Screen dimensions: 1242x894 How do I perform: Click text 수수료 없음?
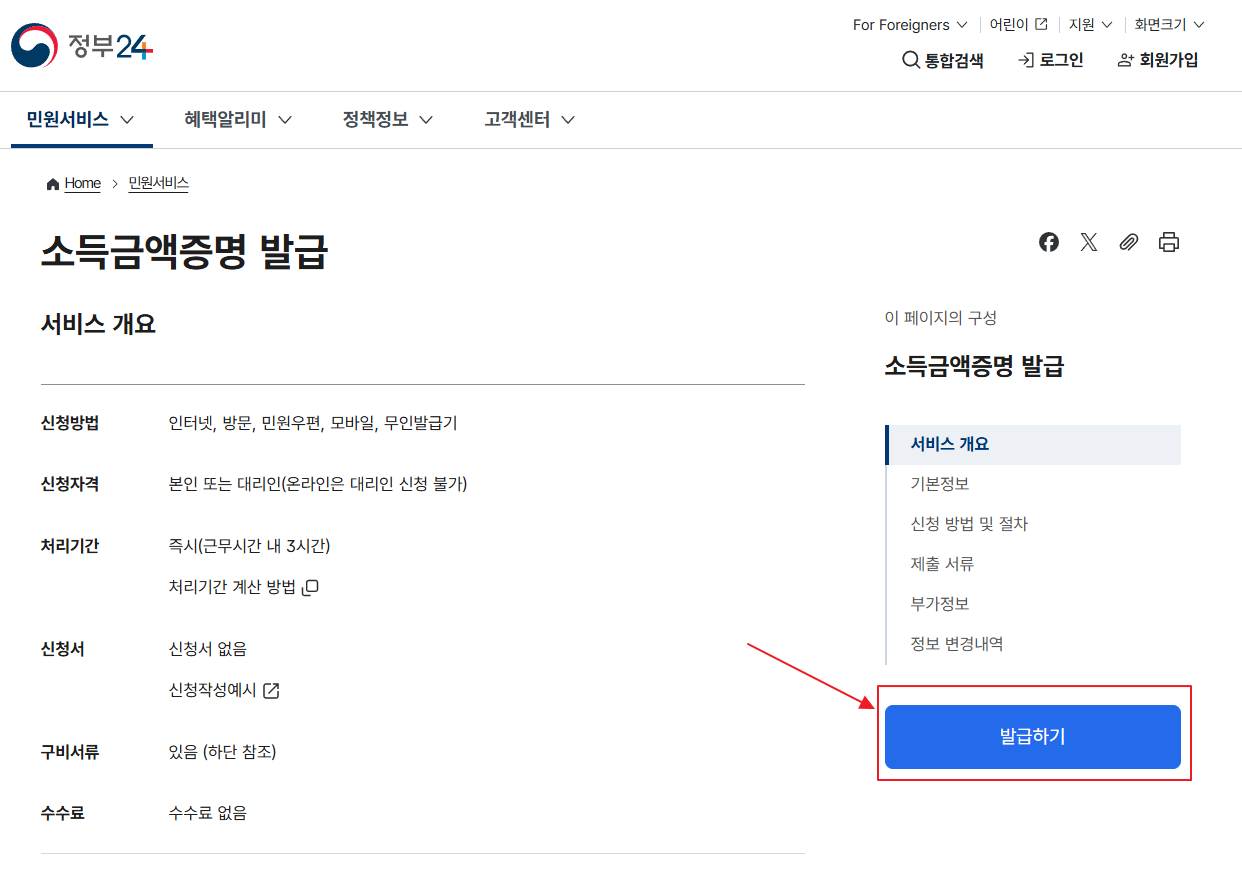click(x=208, y=813)
